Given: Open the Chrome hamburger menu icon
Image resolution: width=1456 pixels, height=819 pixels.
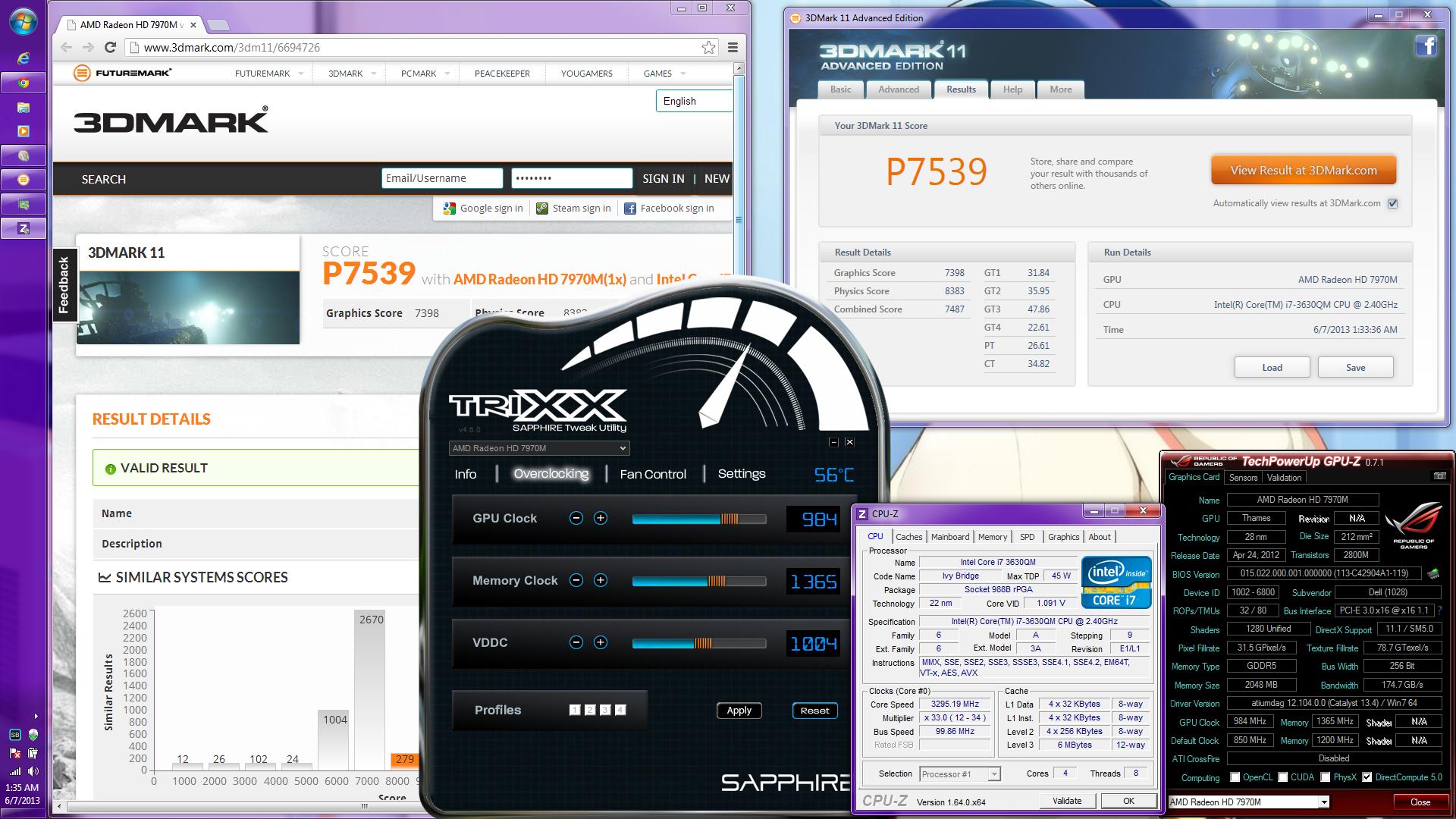Looking at the screenshot, I should click(x=733, y=47).
